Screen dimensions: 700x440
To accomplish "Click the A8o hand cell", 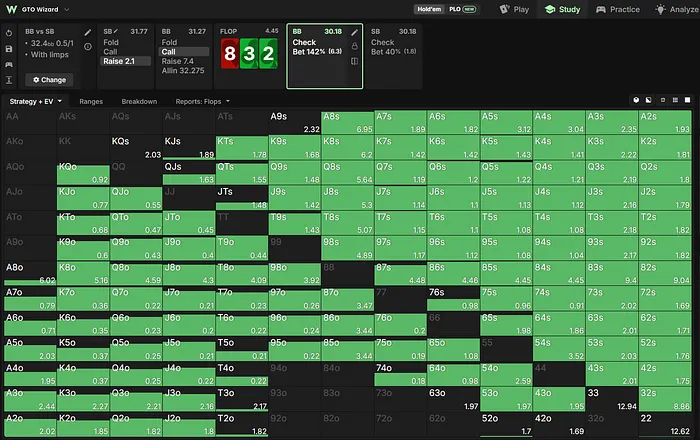I will (30, 274).
